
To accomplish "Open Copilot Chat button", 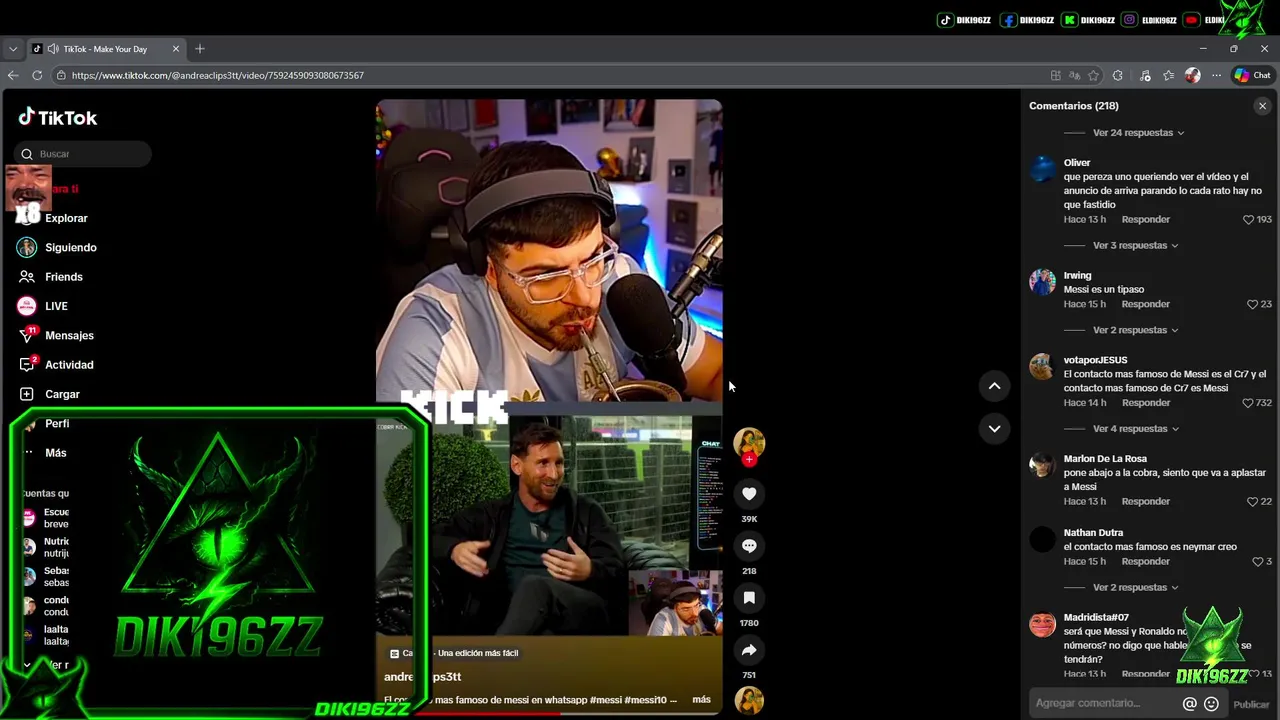I will [1252, 75].
